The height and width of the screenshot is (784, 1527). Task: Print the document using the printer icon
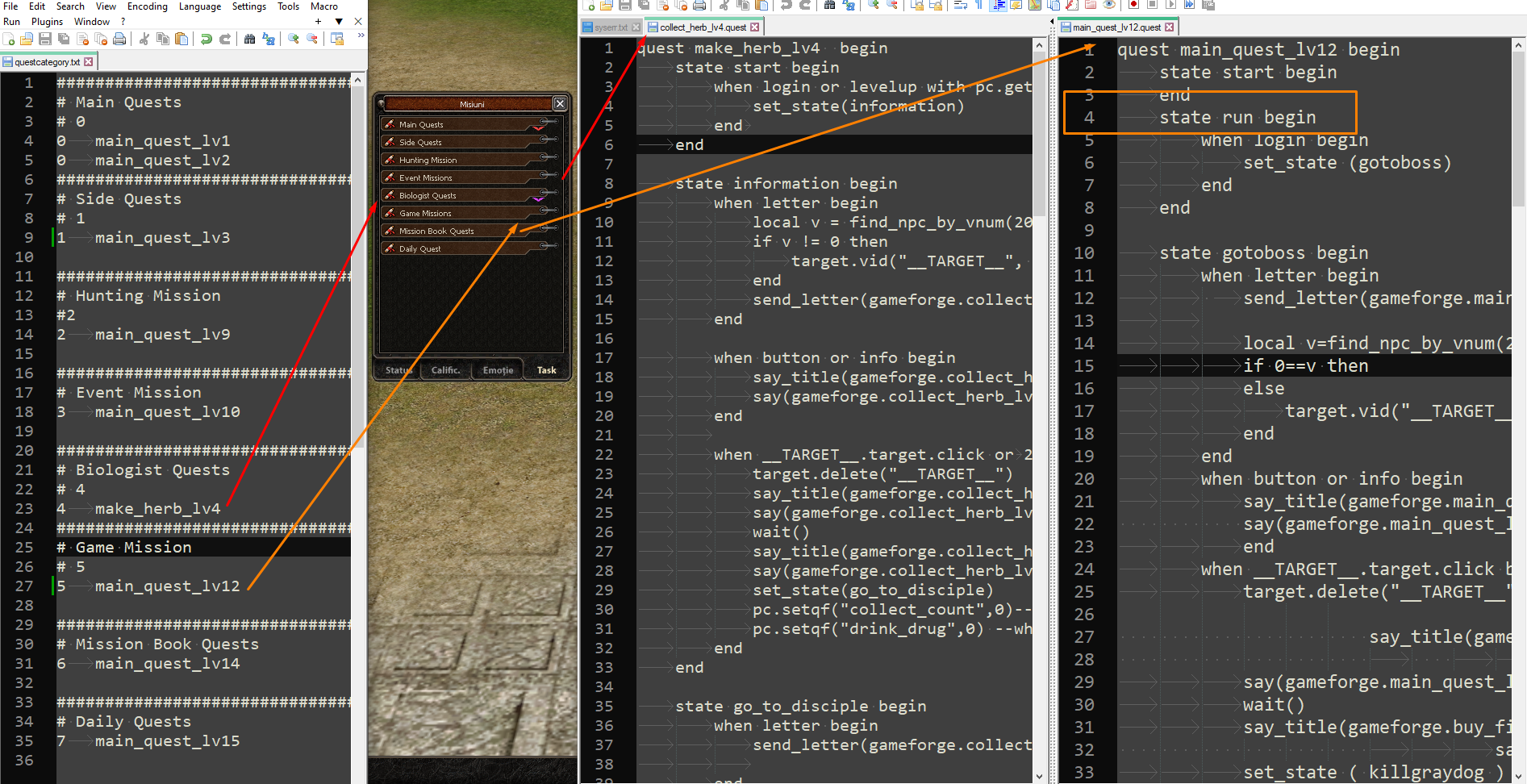click(700, 6)
